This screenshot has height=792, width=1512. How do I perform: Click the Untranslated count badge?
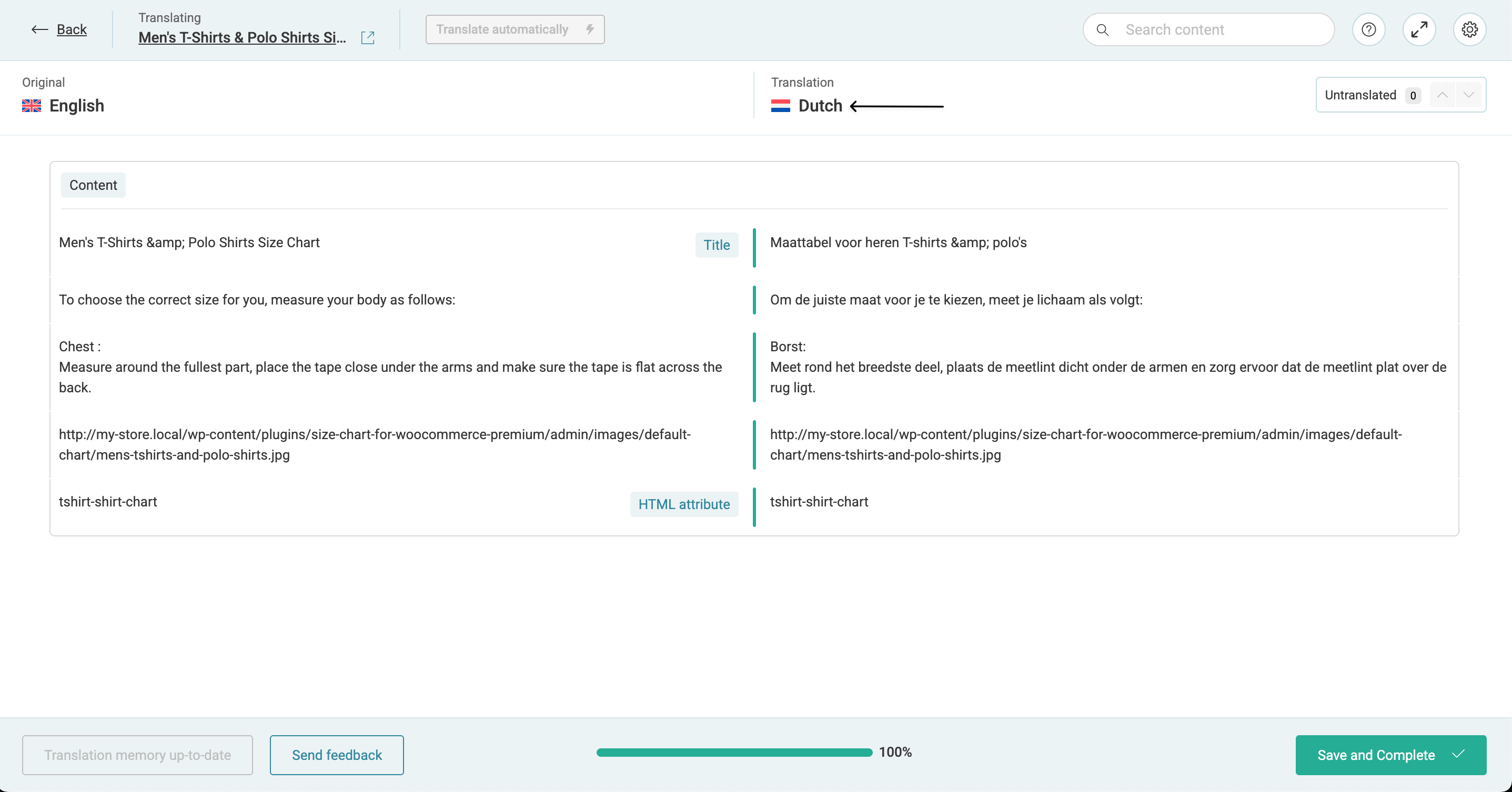pyautogui.click(x=1413, y=96)
